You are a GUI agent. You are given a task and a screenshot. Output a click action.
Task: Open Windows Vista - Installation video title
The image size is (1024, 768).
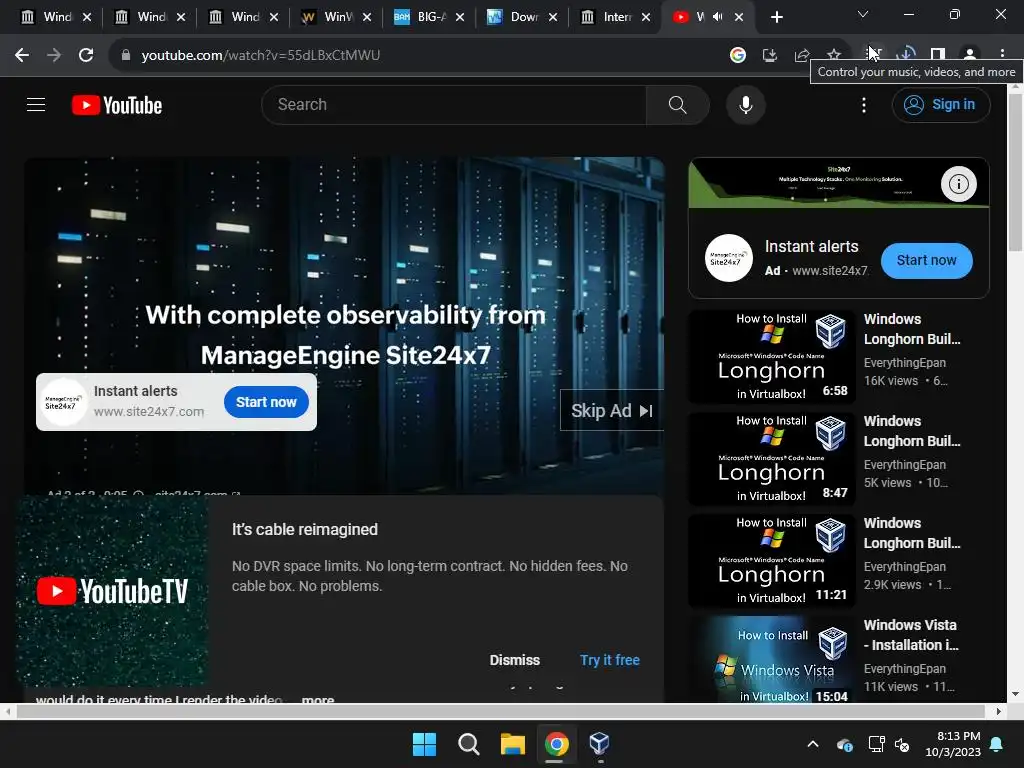[x=911, y=635]
